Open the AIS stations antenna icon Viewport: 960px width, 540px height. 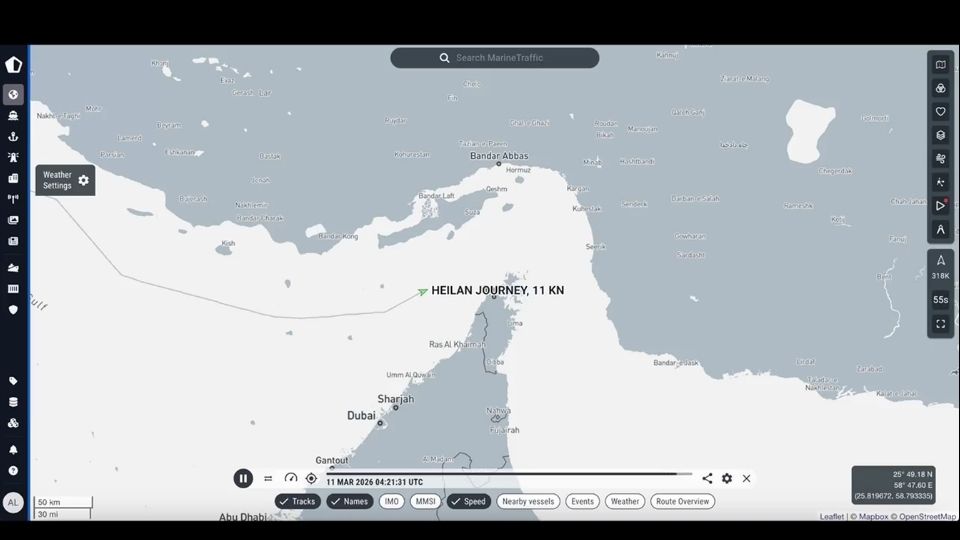[13, 199]
